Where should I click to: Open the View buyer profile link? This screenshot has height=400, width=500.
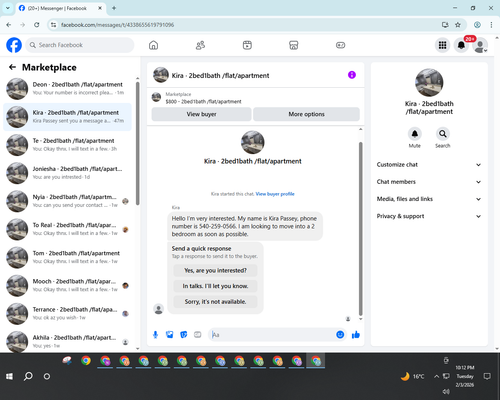[275, 194]
